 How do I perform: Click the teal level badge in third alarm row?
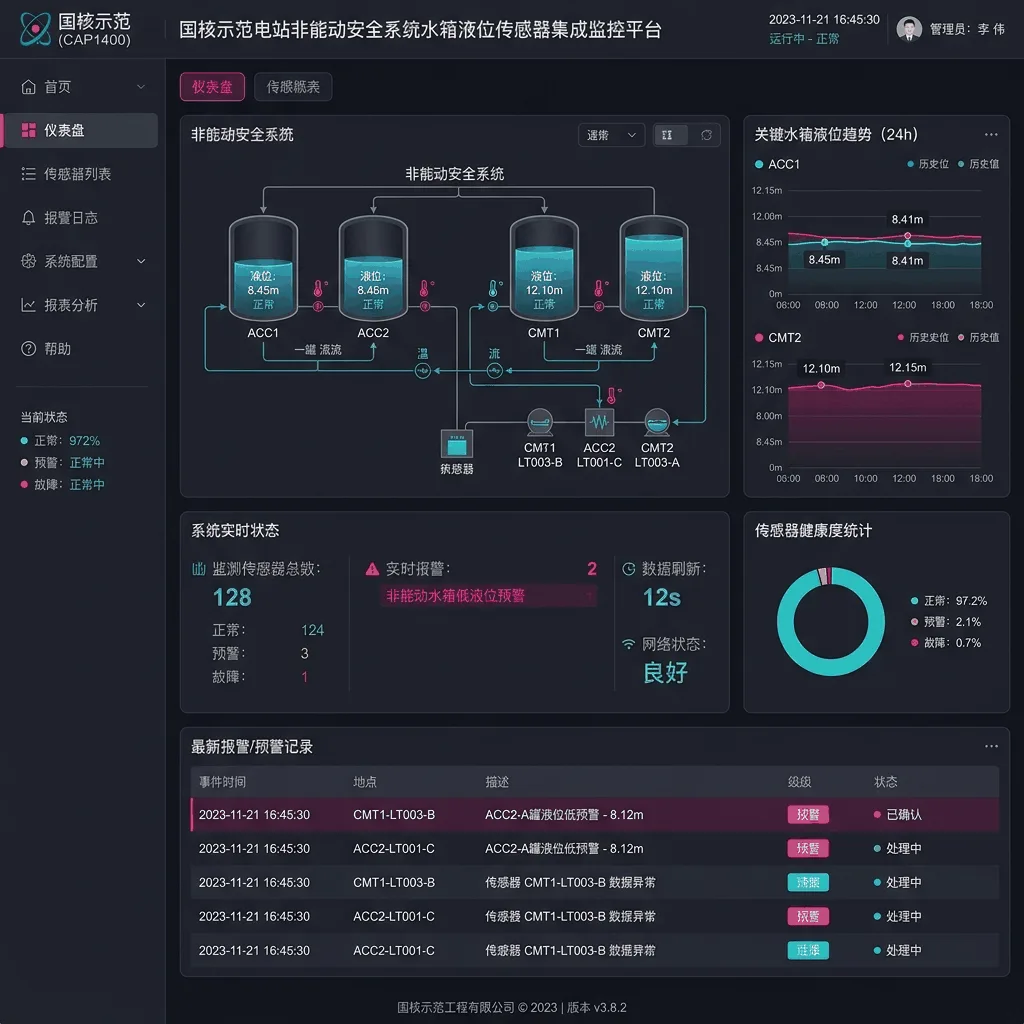808,882
